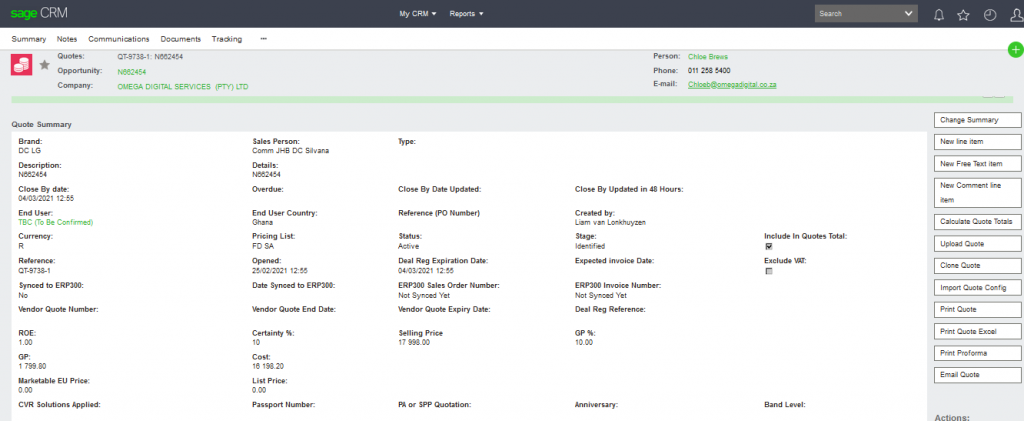Expand the Reports dropdown menu
Screen dimensions: 1024x421
tap(466, 14)
